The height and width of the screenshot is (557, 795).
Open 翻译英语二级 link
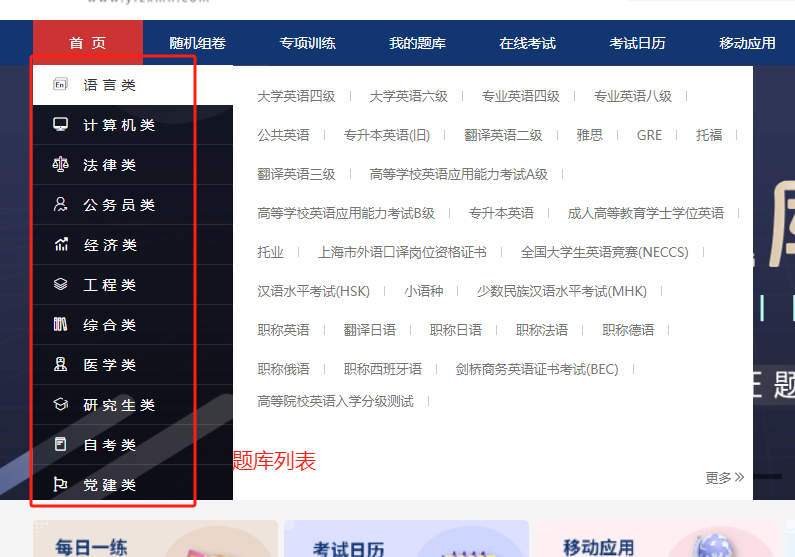click(x=503, y=135)
